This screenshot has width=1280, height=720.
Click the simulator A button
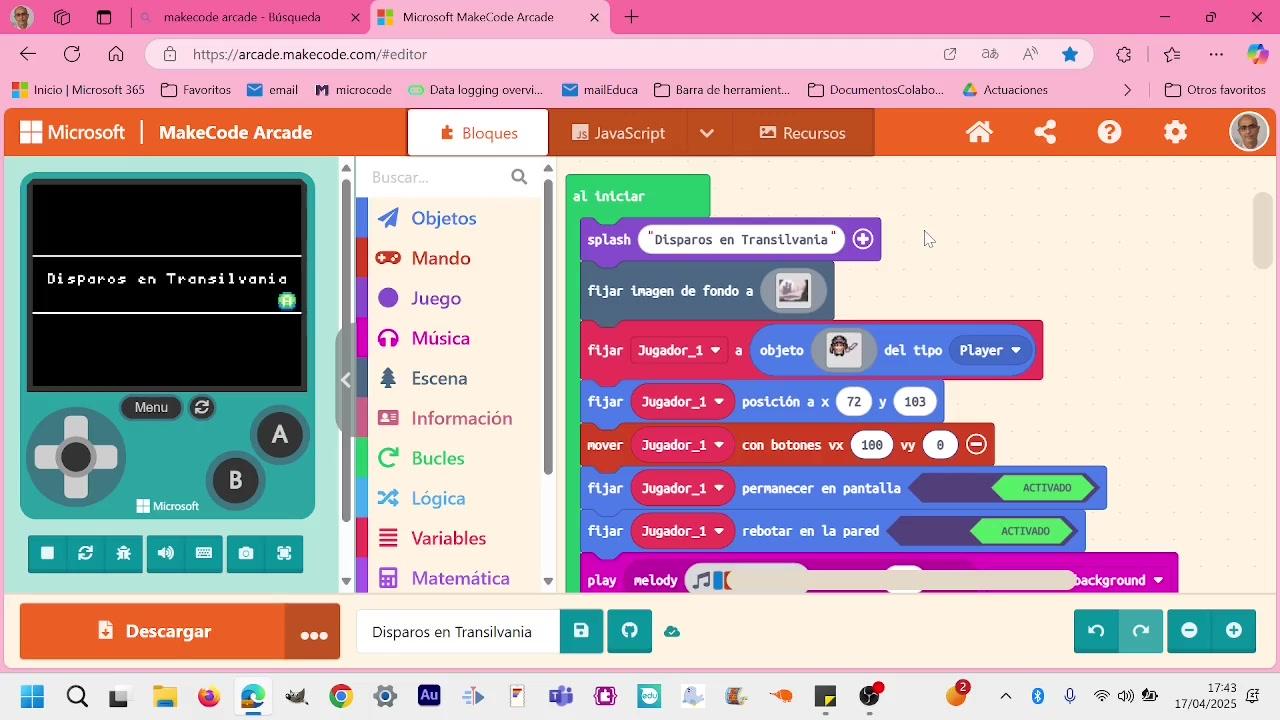pos(279,435)
